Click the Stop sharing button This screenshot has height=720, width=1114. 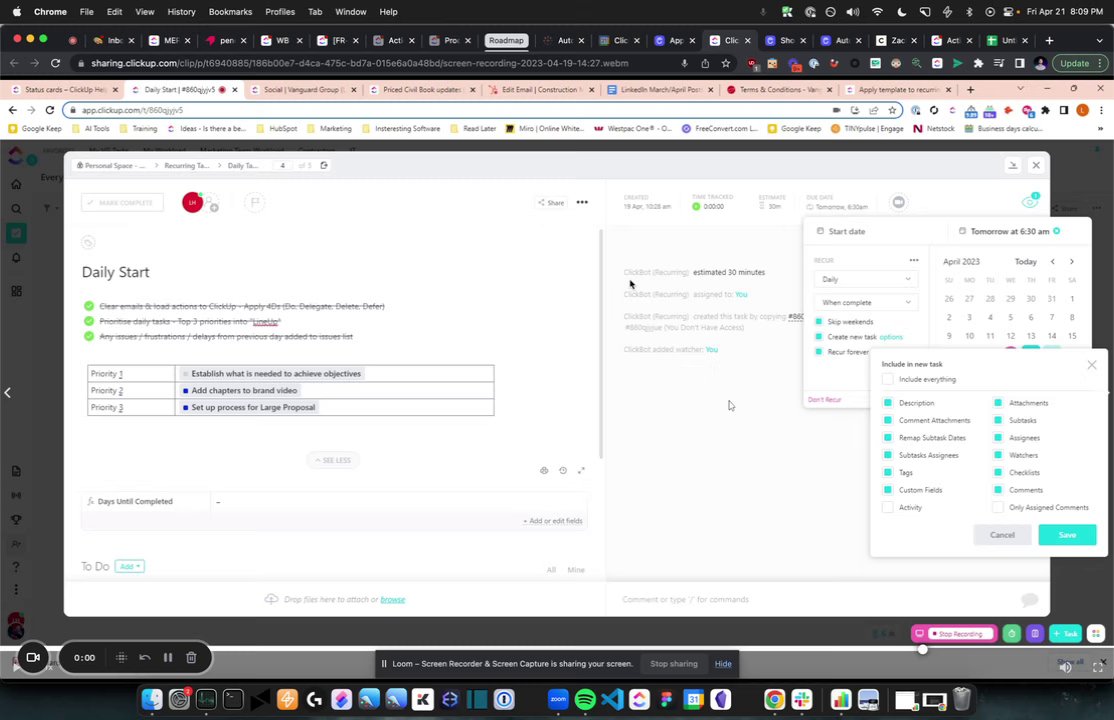pyautogui.click(x=674, y=664)
